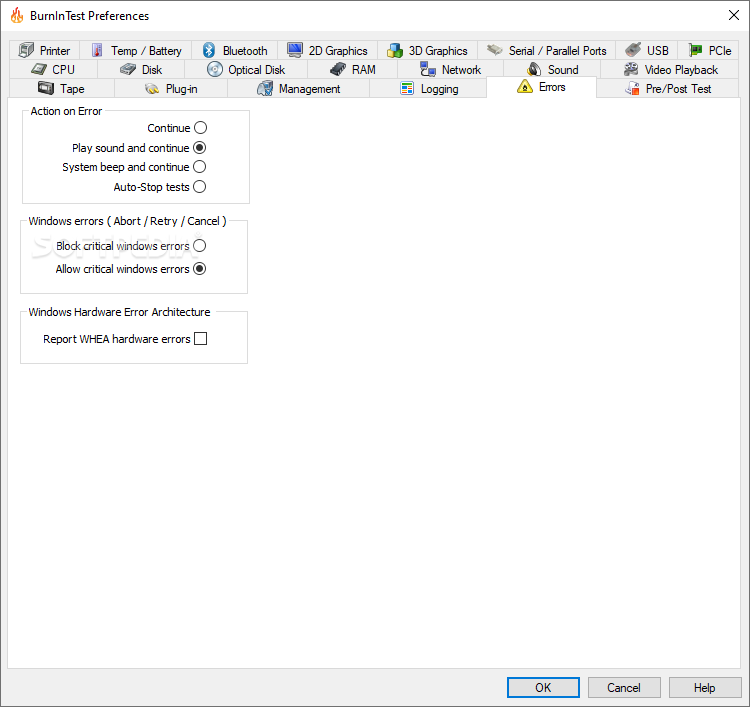Click the USB plug icon

click(x=633, y=50)
